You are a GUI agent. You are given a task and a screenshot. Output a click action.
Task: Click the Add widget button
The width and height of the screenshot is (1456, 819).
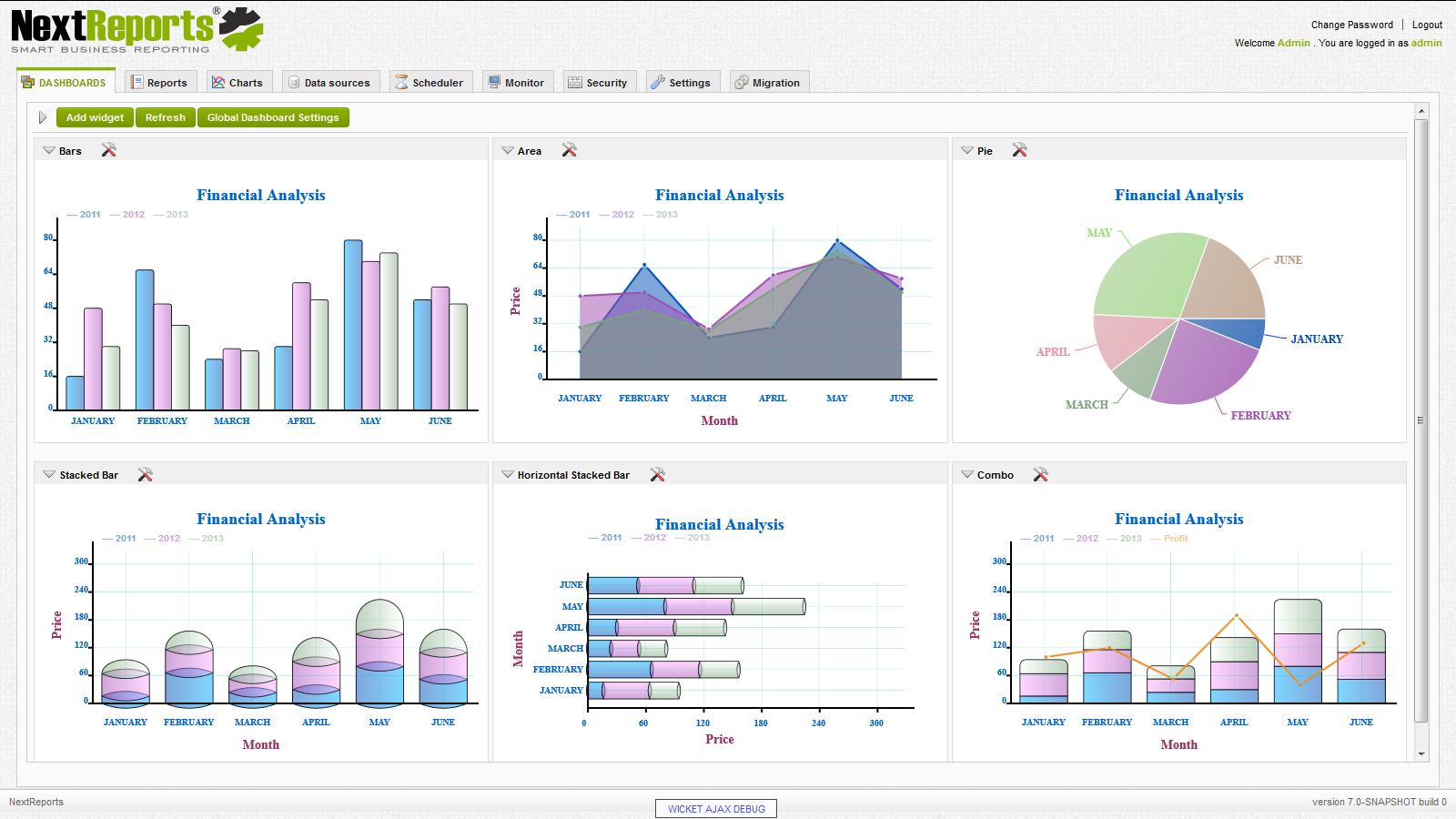tap(95, 117)
